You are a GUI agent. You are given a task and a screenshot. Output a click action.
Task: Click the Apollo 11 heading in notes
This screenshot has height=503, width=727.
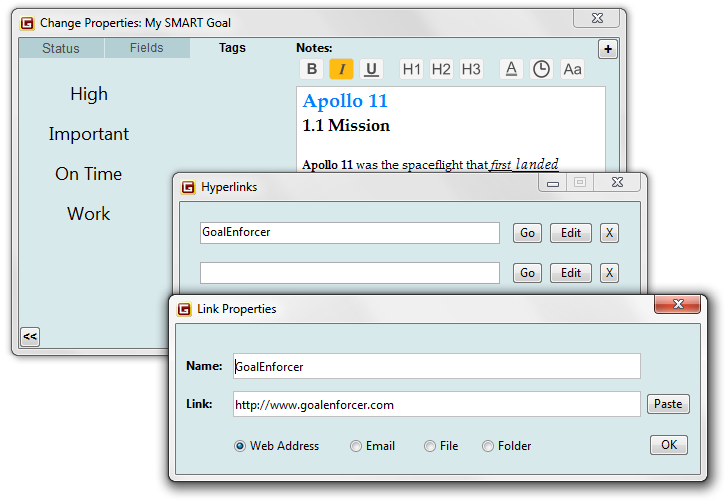point(345,101)
